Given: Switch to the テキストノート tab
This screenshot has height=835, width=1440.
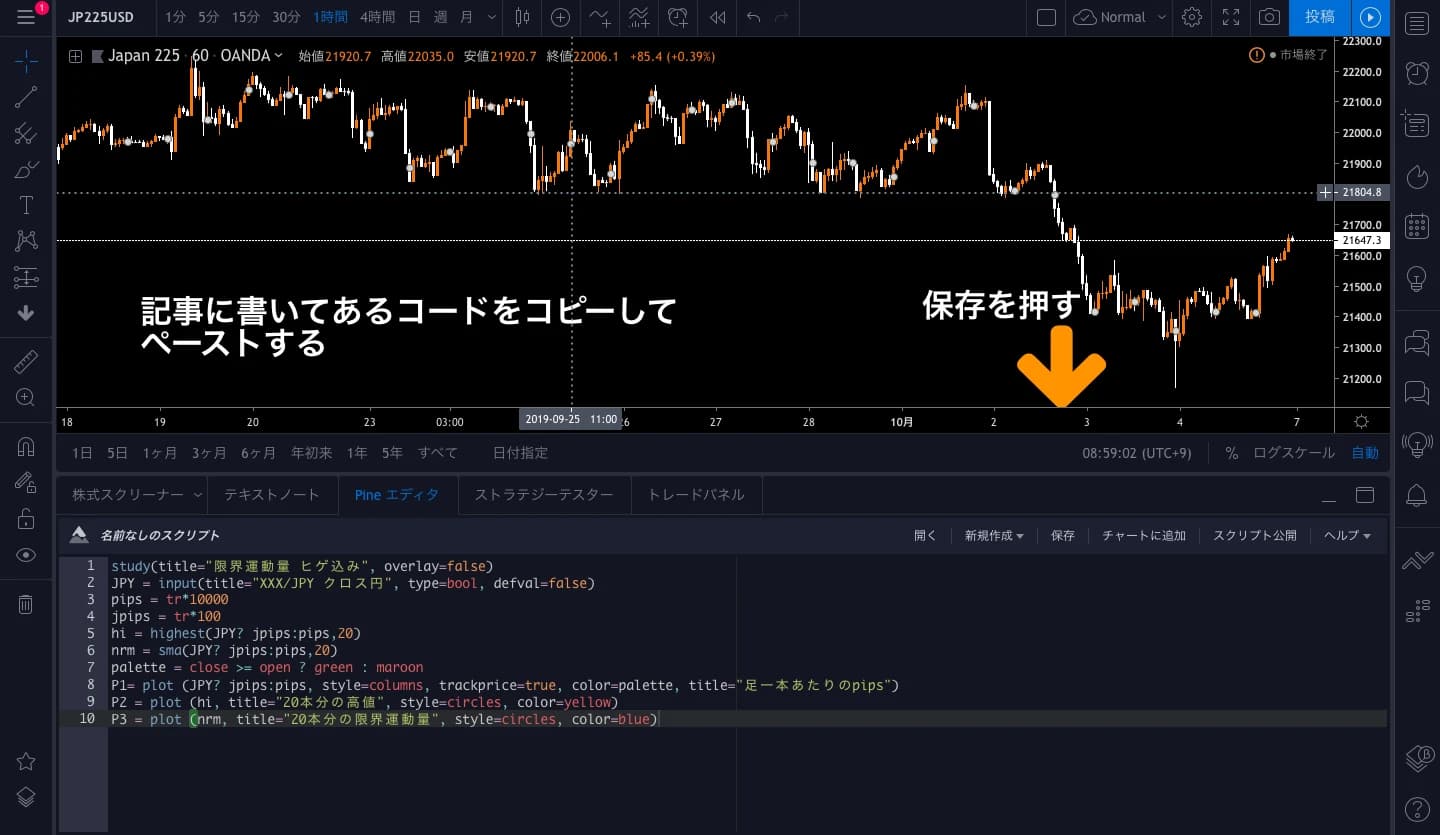Looking at the screenshot, I should pos(272,494).
